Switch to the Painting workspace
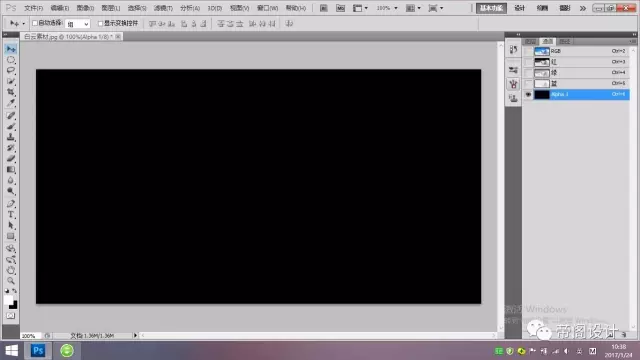The image size is (640, 360). tap(542, 8)
